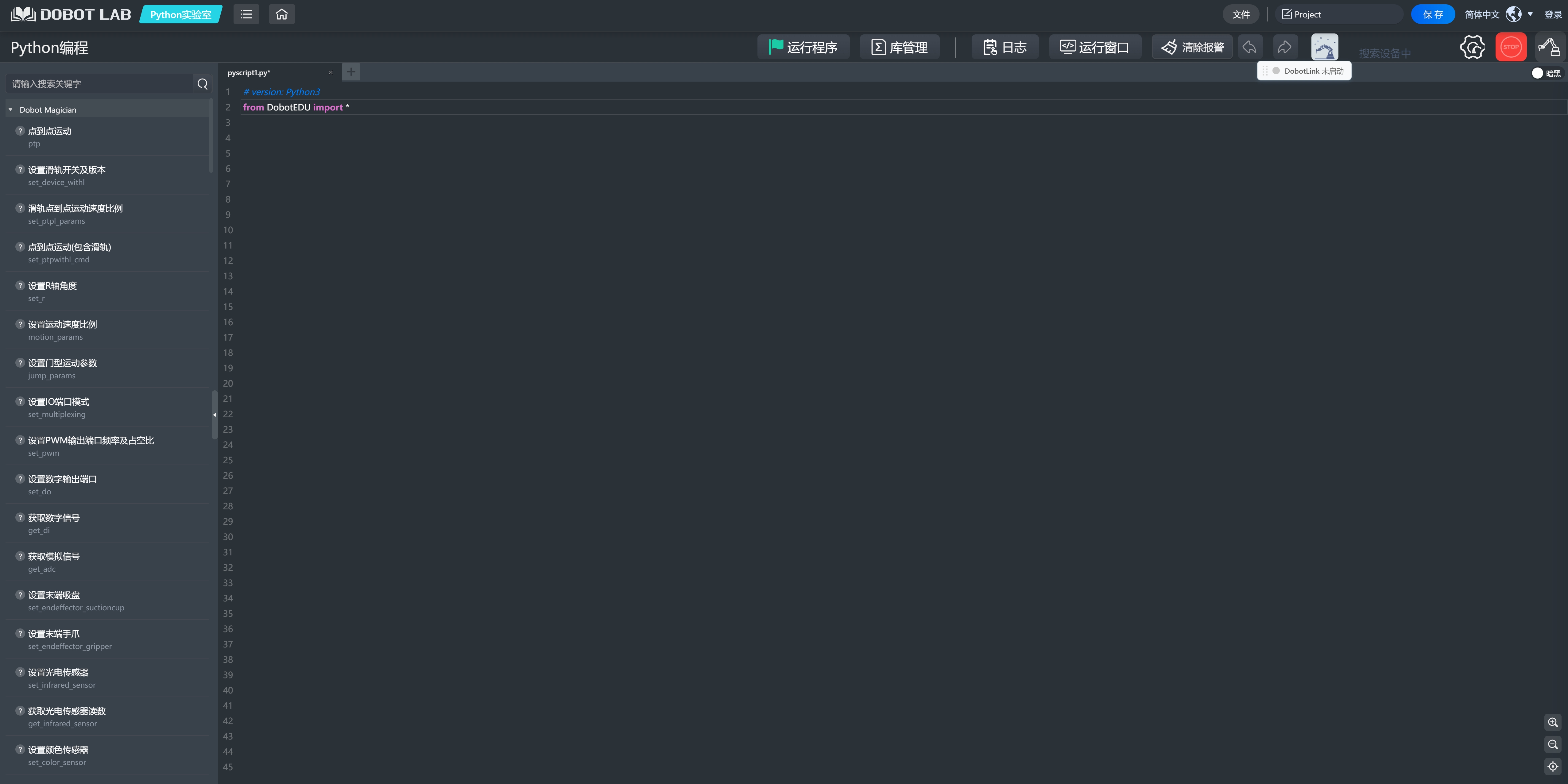Image resolution: width=1568 pixels, height=784 pixels.
Task: Click the undo arrow icon
Action: pos(1250,47)
